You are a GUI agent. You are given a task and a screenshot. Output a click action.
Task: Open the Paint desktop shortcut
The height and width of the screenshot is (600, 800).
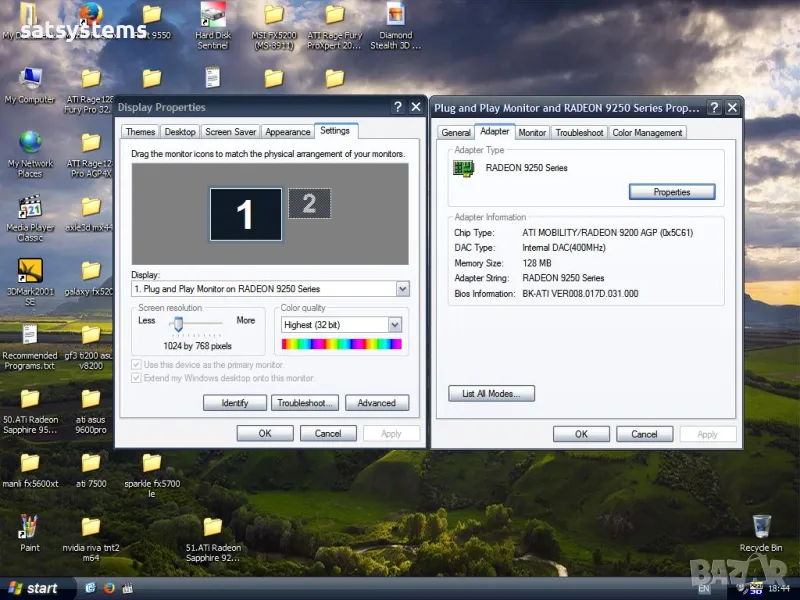pyautogui.click(x=30, y=527)
